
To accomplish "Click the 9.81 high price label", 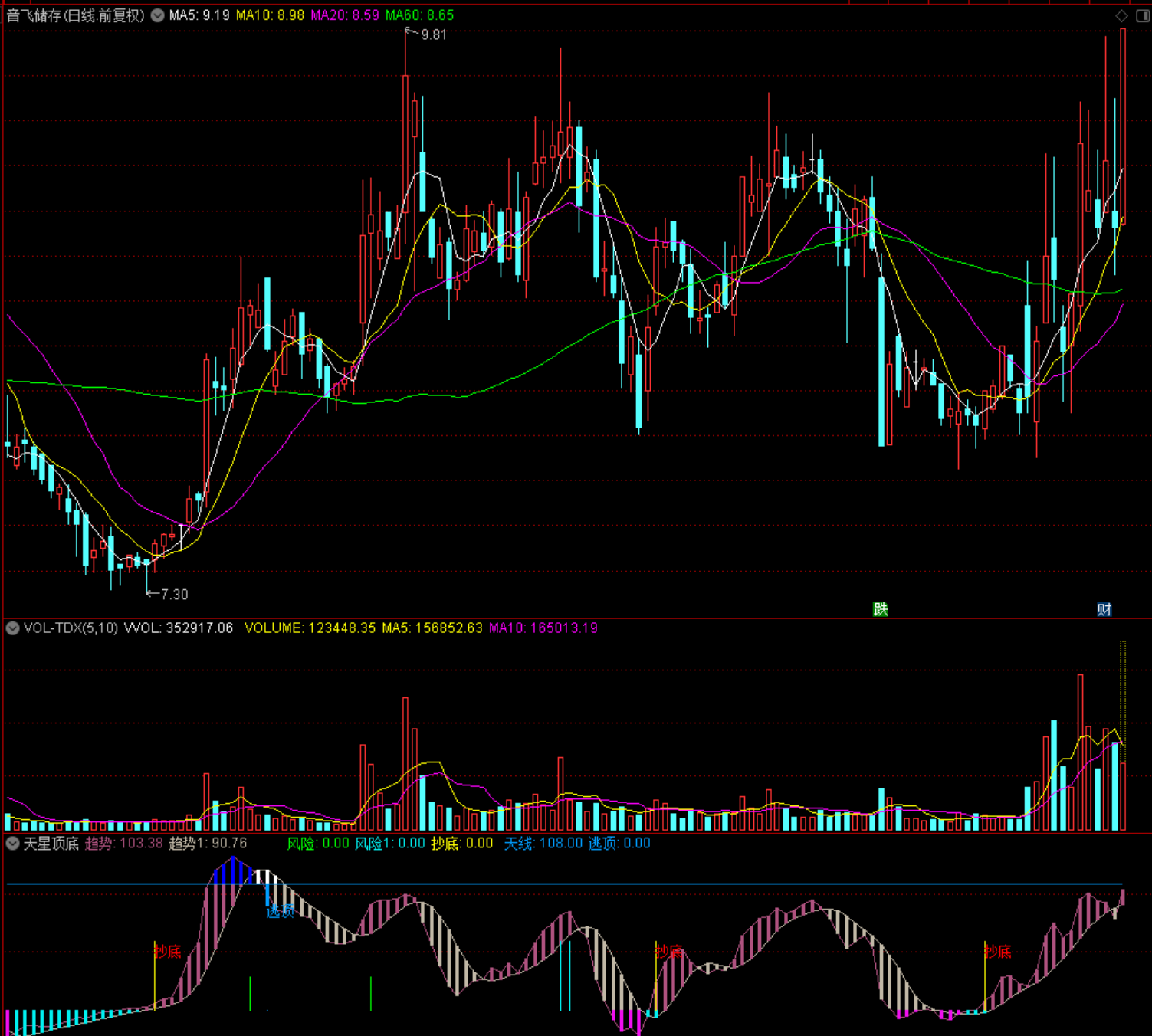I will click(434, 34).
